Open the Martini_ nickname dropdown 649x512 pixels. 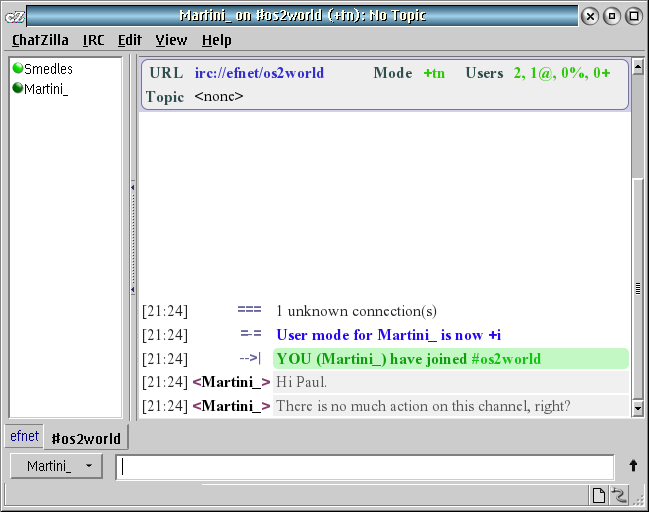coord(56,466)
